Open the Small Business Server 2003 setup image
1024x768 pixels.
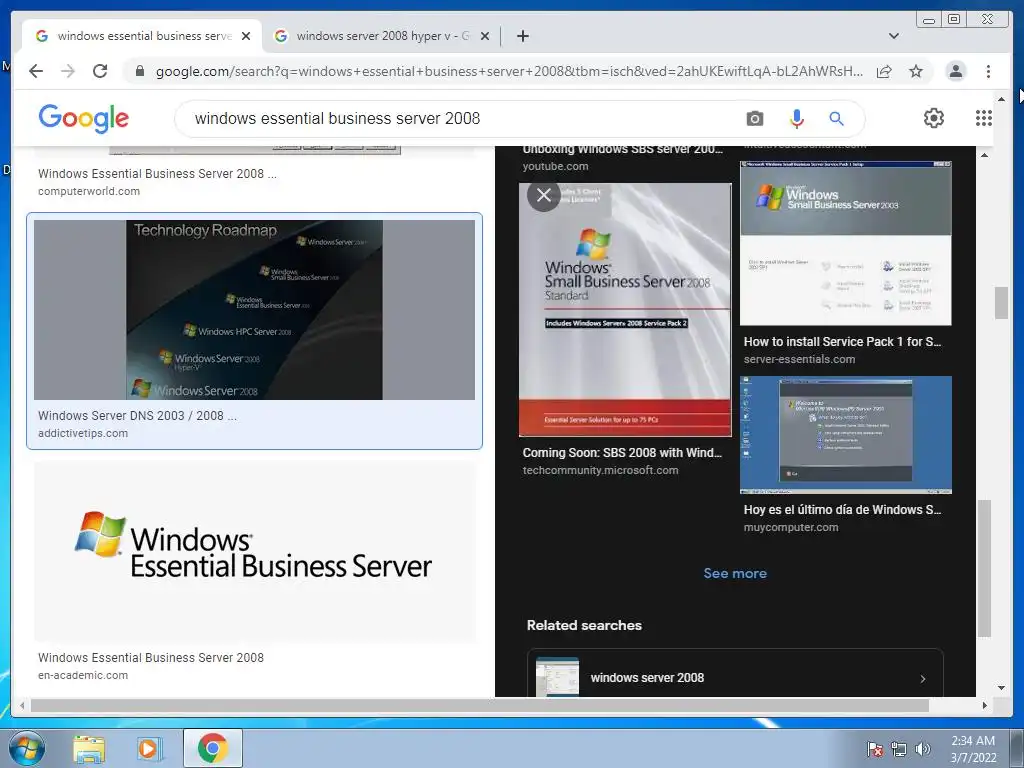tap(846, 243)
